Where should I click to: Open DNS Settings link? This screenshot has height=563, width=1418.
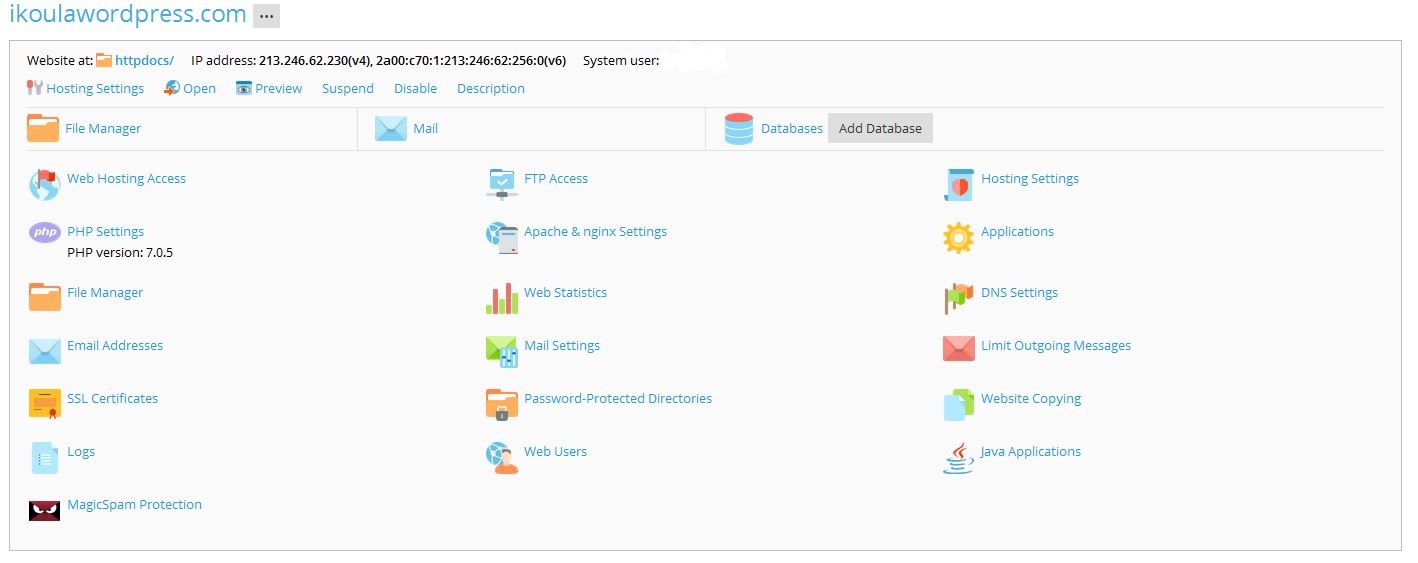(x=1019, y=292)
